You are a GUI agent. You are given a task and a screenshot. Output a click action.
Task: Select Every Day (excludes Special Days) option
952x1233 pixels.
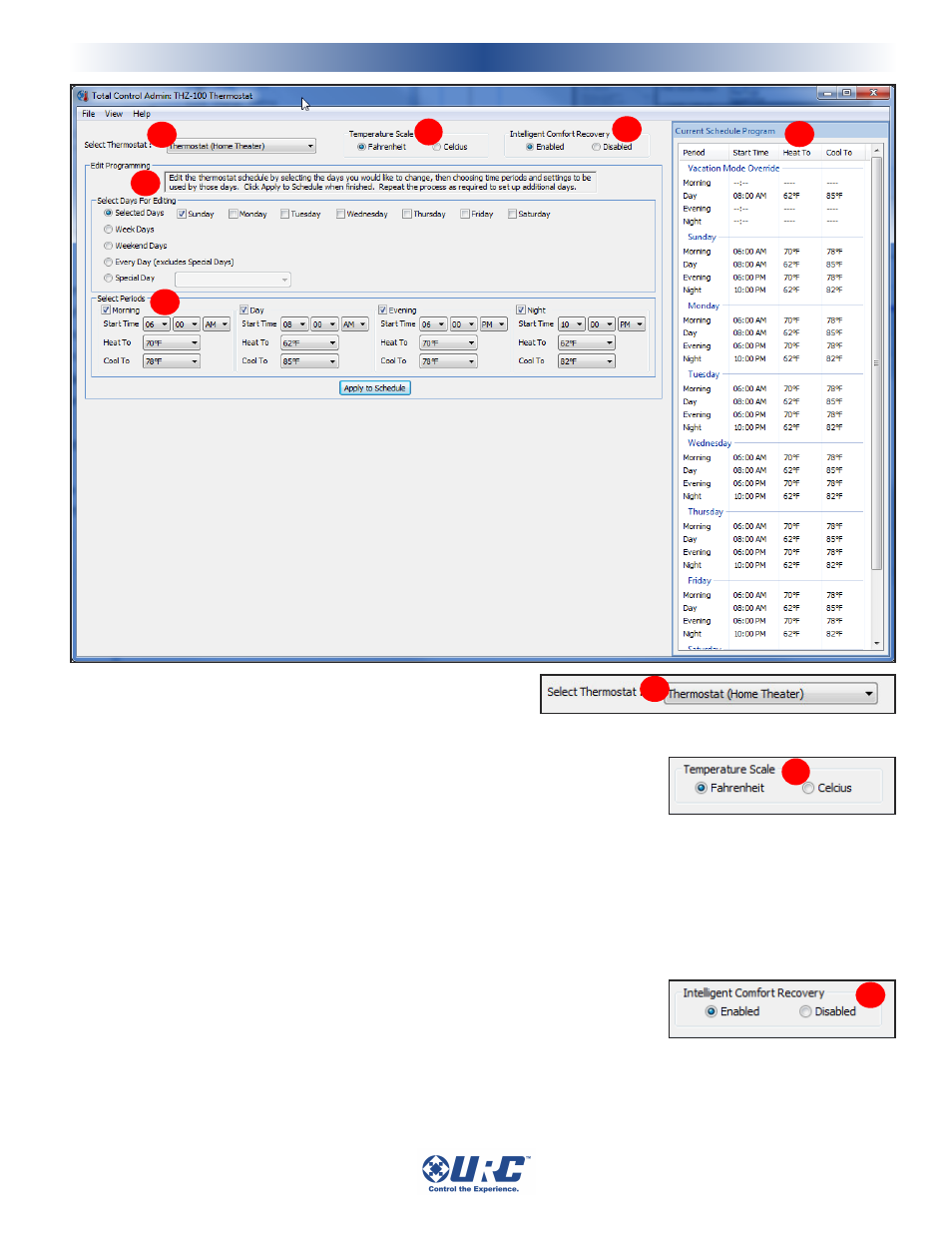[x=109, y=262]
